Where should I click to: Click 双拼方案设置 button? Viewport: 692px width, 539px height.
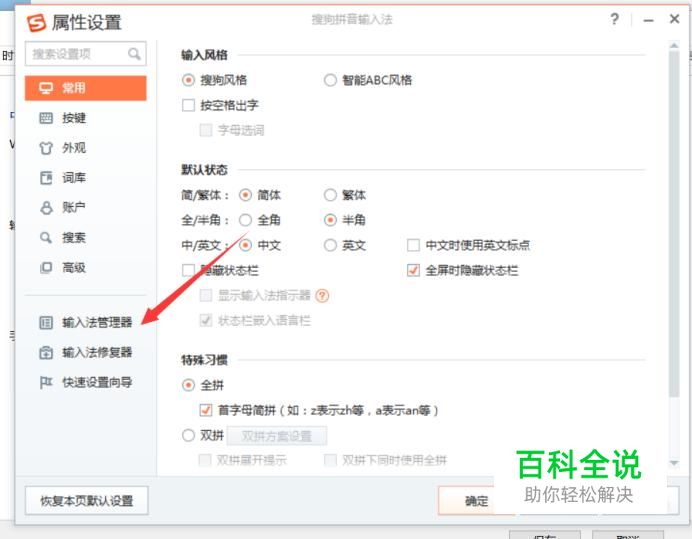[277, 436]
